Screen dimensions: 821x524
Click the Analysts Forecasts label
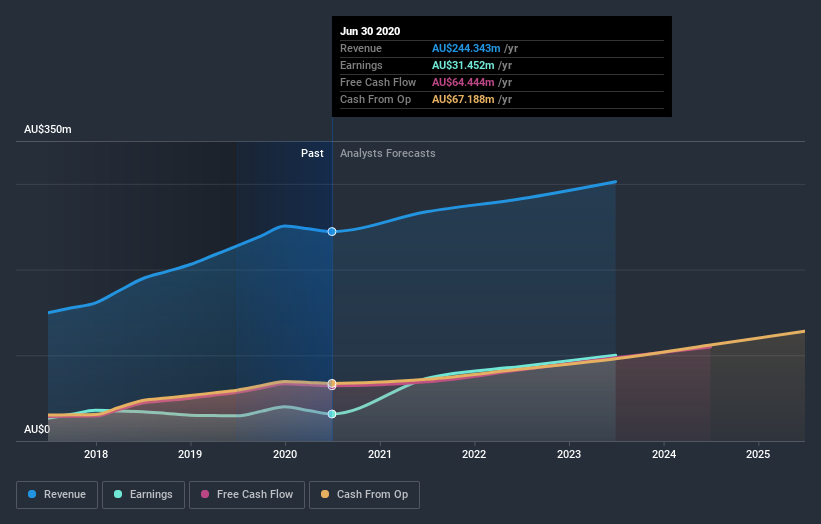pyautogui.click(x=387, y=153)
